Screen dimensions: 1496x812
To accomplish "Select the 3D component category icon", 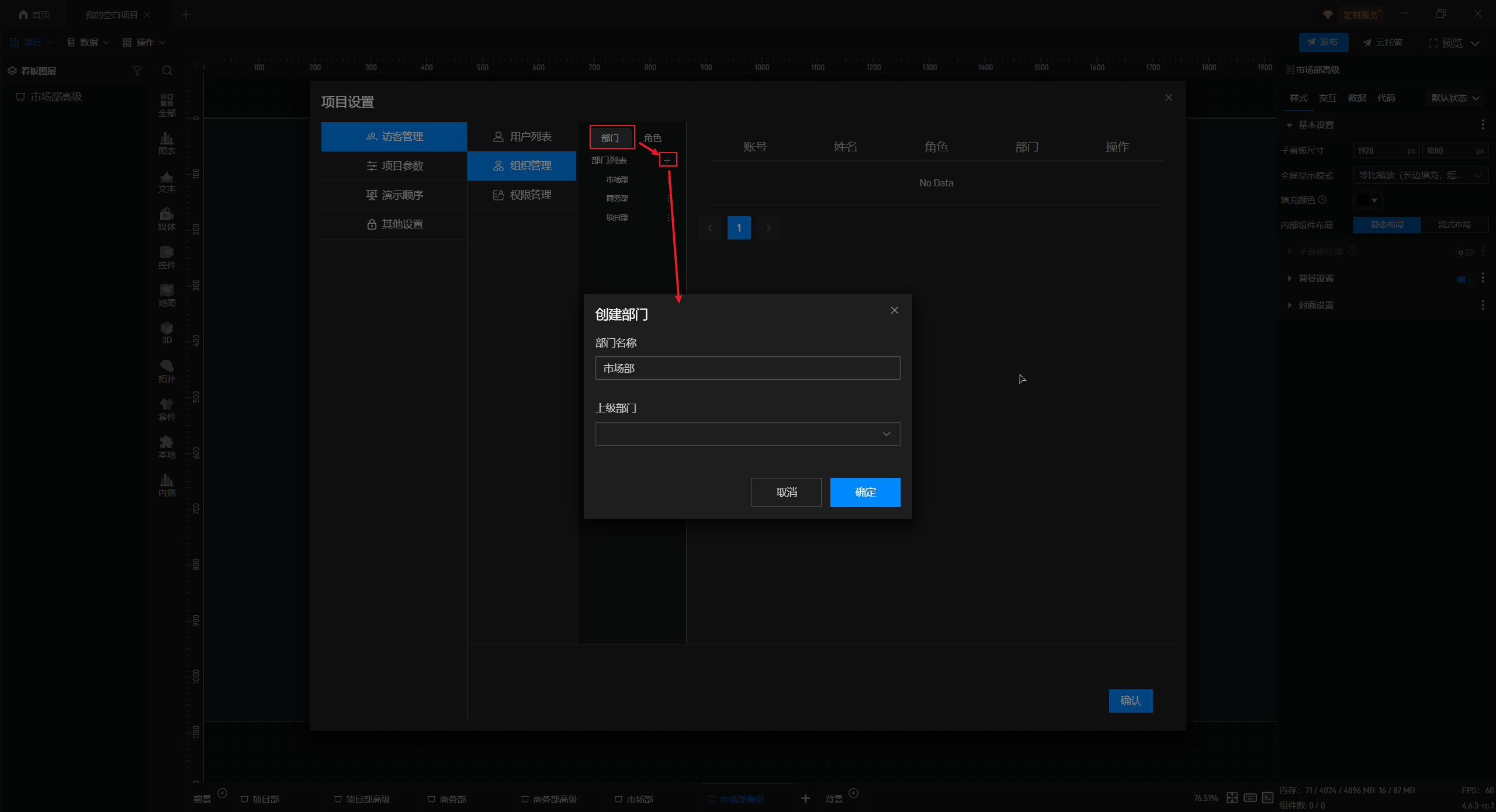I will pos(167,332).
